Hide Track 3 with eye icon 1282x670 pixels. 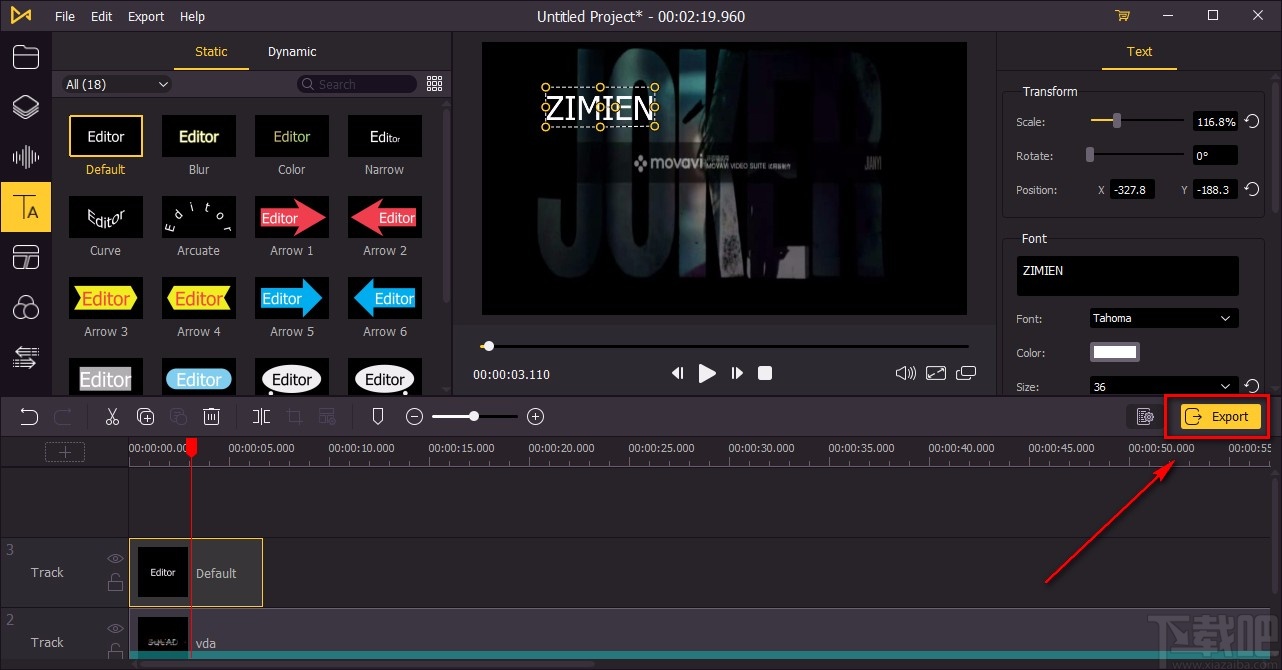(115, 559)
